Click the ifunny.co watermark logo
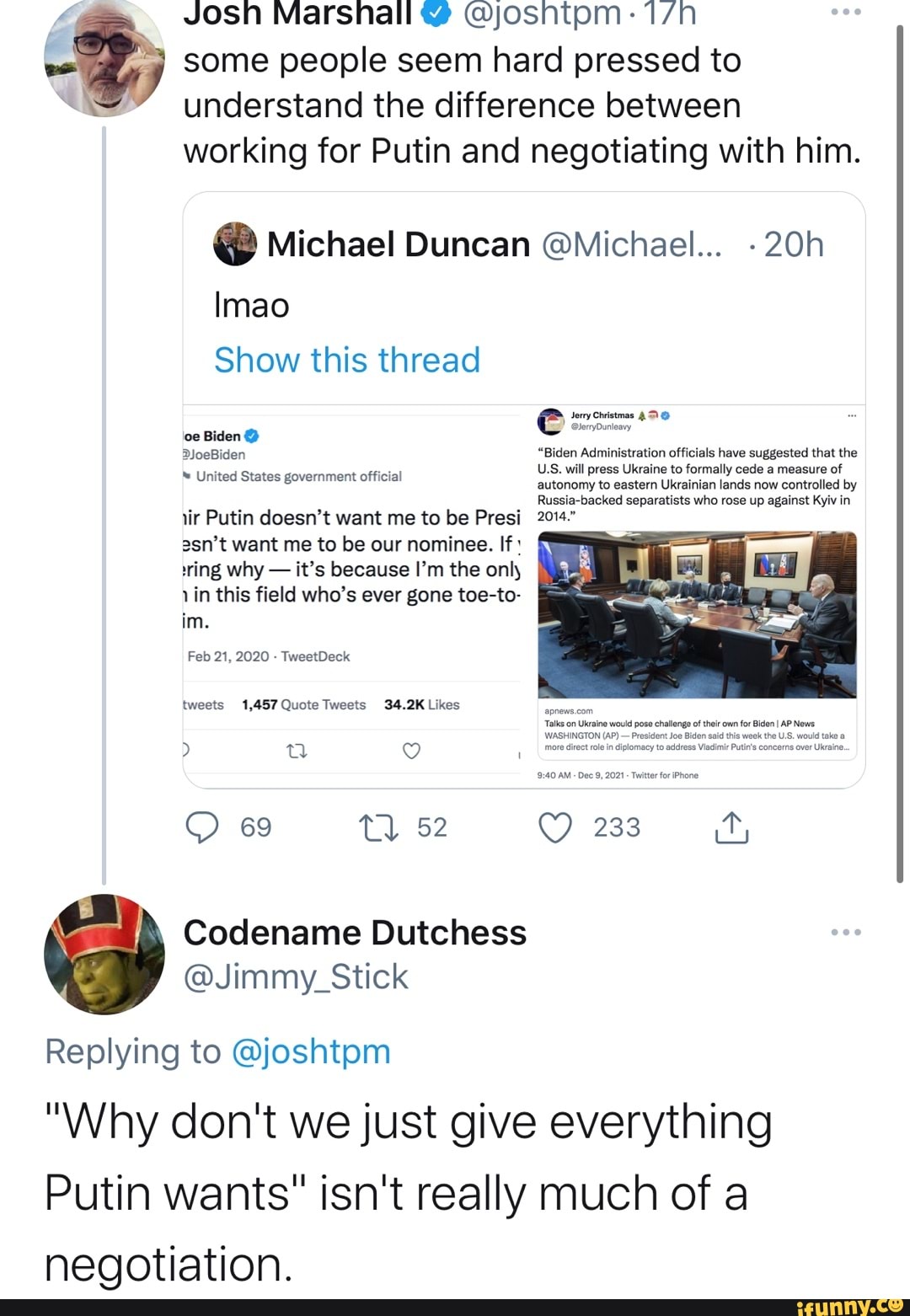The height and width of the screenshot is (1316, 910). pyautogui.click(x=849, y=1306)
